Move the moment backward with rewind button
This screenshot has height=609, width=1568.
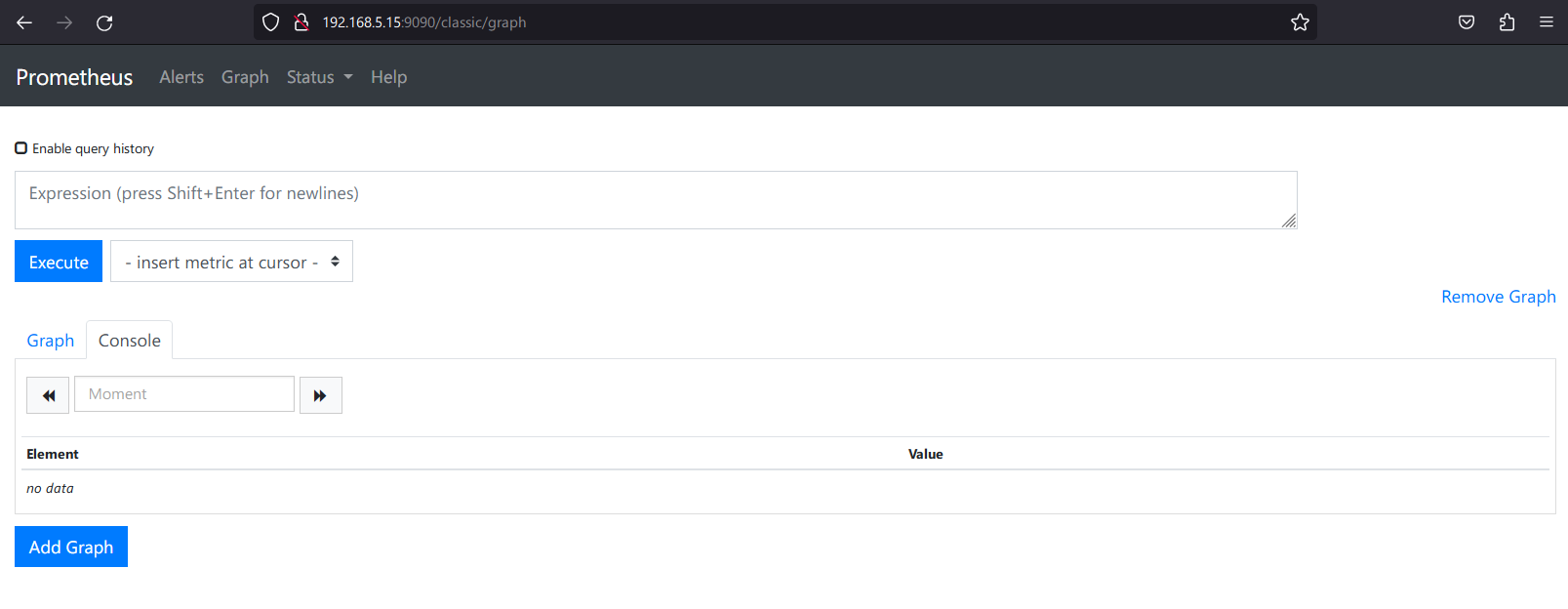[x=48, y=395]
